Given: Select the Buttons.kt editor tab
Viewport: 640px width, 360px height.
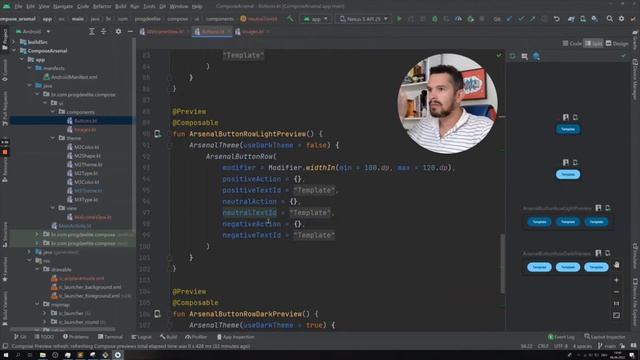Looking at the screenshot, I should tap(212, 31).
